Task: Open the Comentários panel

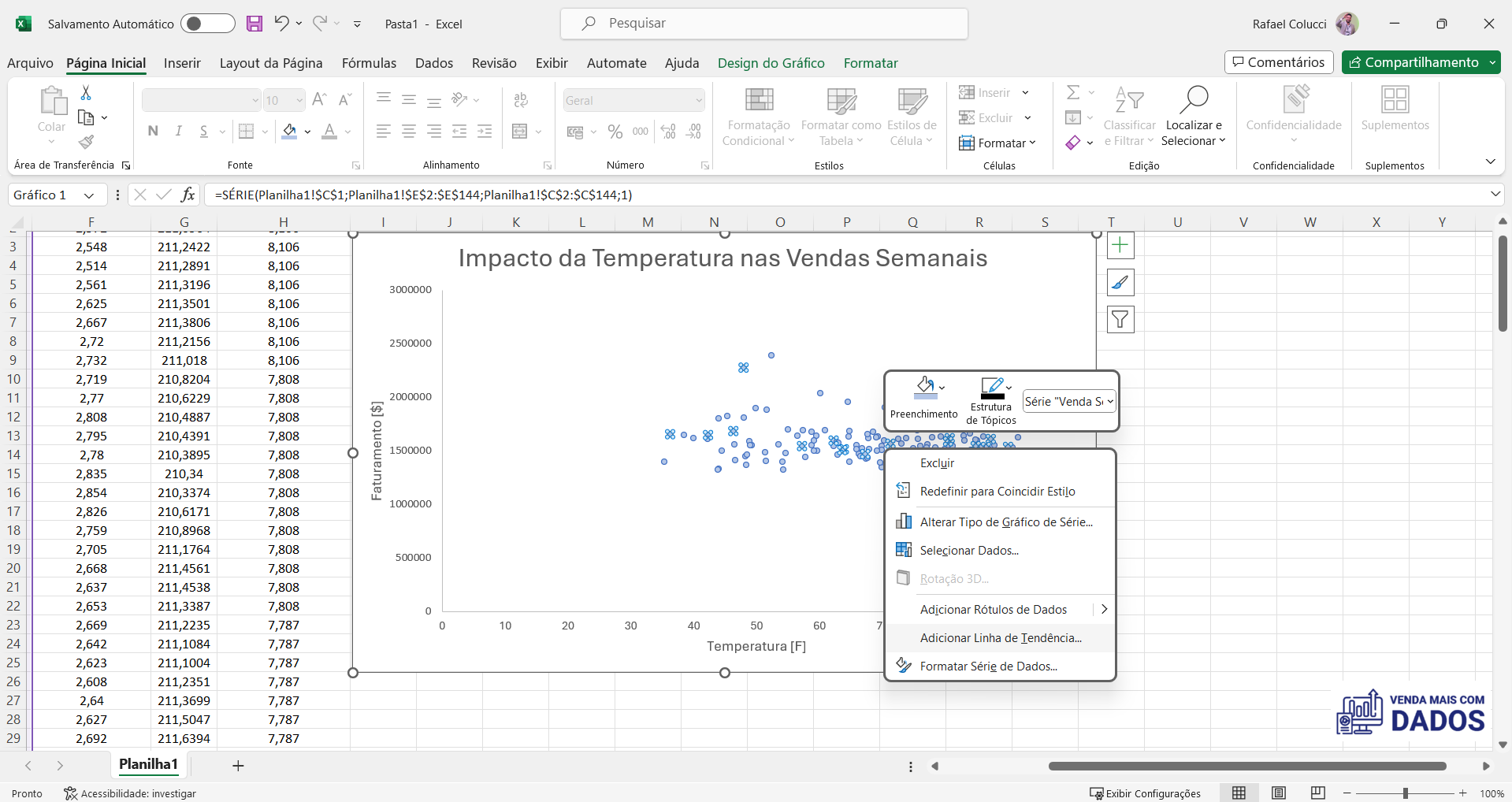Action: click(1278, 62)
